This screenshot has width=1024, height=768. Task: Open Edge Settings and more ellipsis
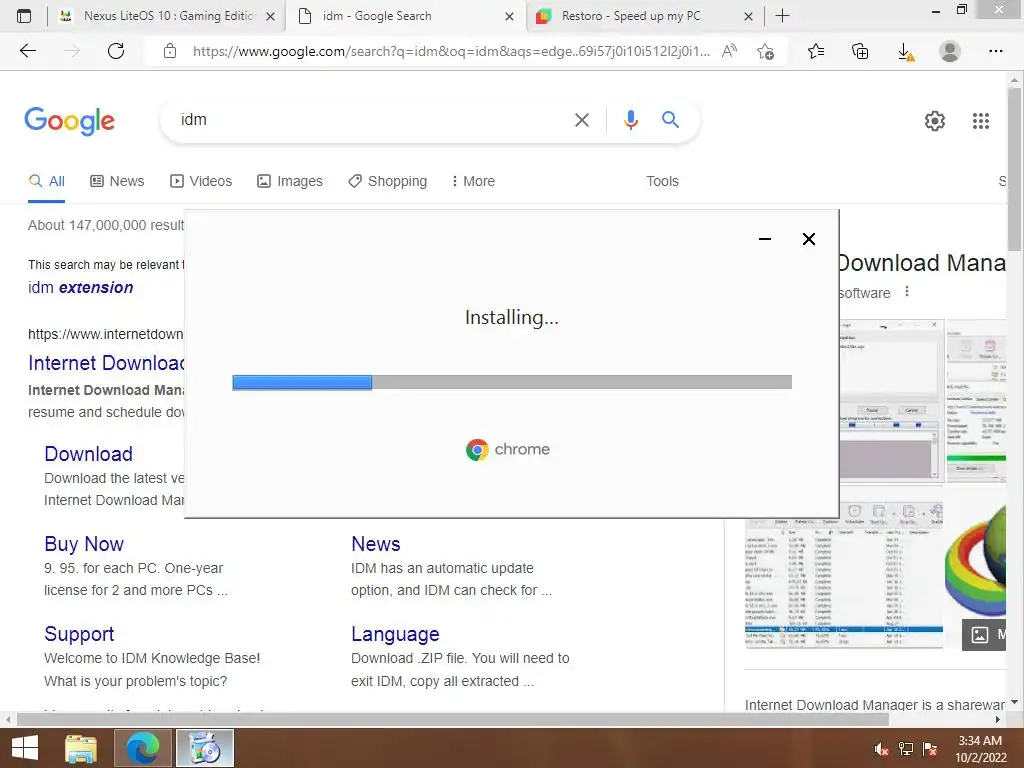coord(995,51)
